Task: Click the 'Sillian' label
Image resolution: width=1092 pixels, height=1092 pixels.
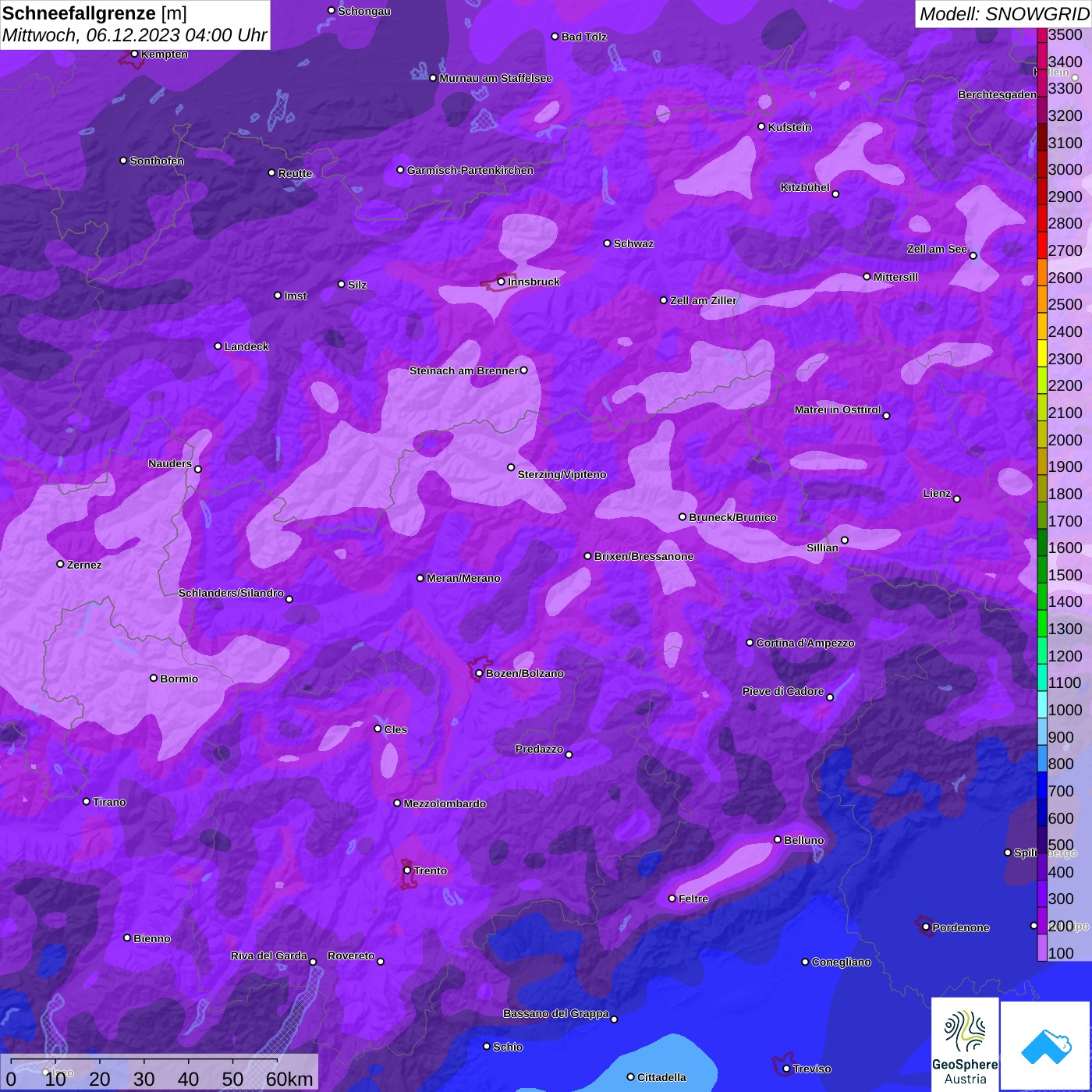Action: (822, 548)
